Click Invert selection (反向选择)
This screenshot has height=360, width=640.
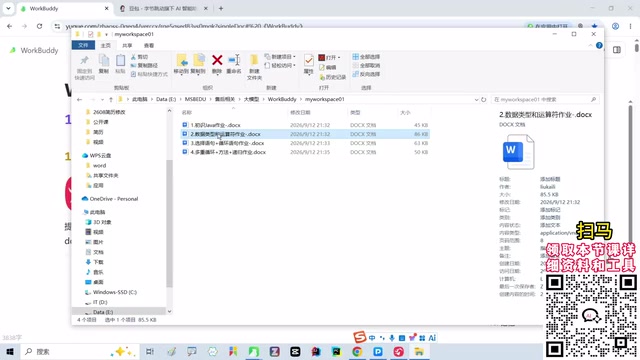[x=366, y=74]
